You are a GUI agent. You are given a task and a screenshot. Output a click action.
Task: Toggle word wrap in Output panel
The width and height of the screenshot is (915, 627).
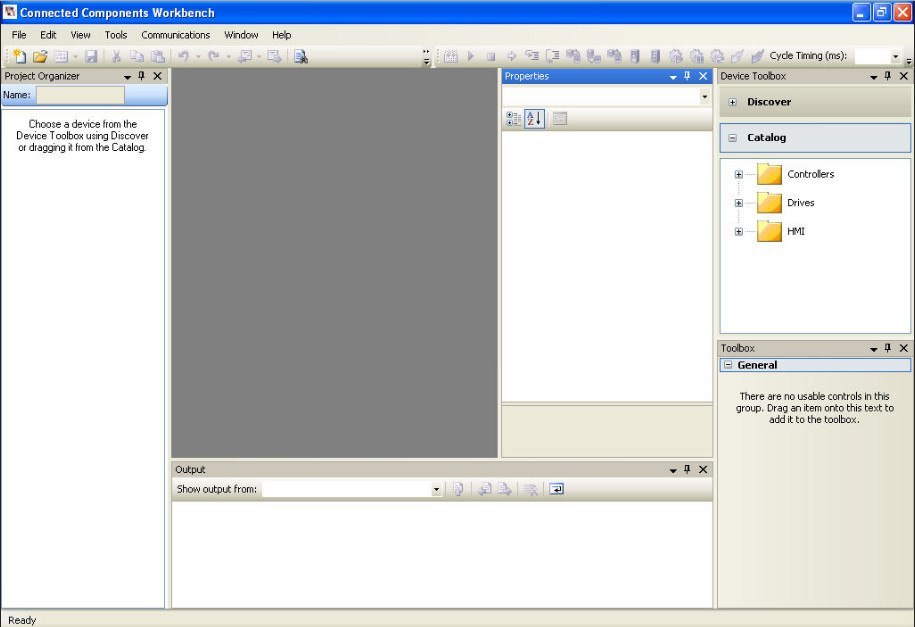tap(557, 489)
